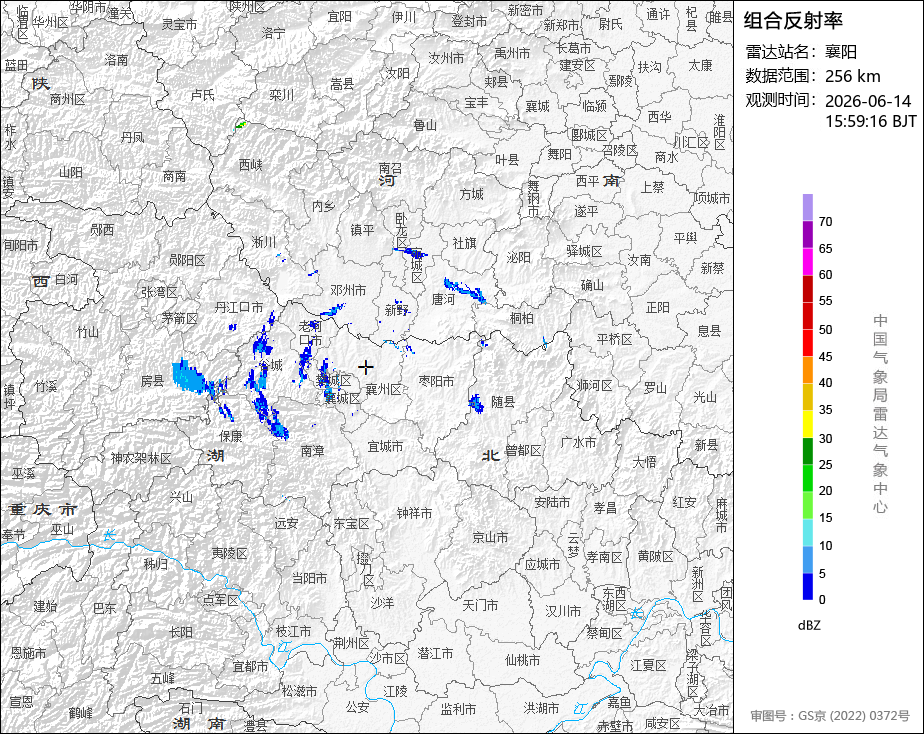
Task: Click the map label '南召'
Action: click(x=390, y=169)
